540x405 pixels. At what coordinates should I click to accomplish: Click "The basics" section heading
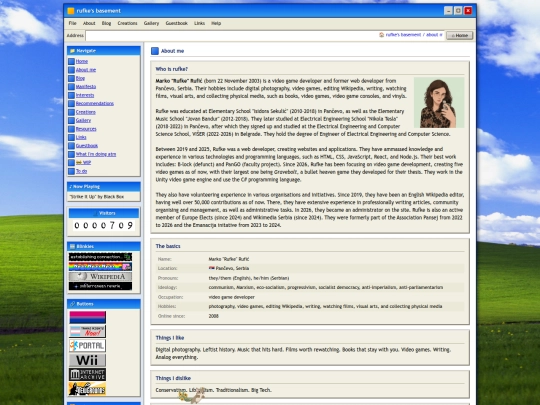click(x=168, y=246)
